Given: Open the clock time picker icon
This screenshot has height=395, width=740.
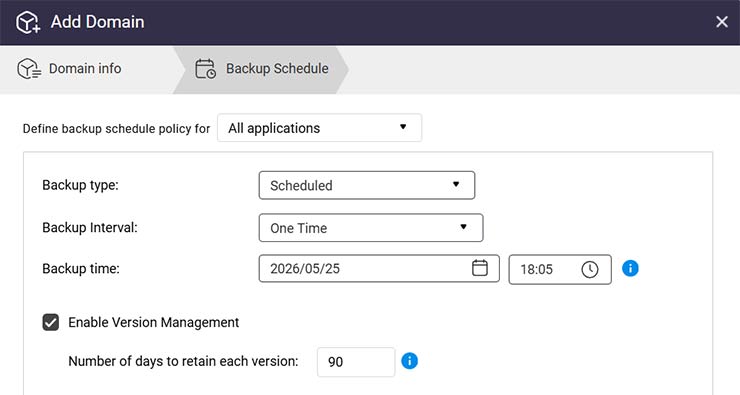Looking at the screenshot, I should click(x=590, y=269).
